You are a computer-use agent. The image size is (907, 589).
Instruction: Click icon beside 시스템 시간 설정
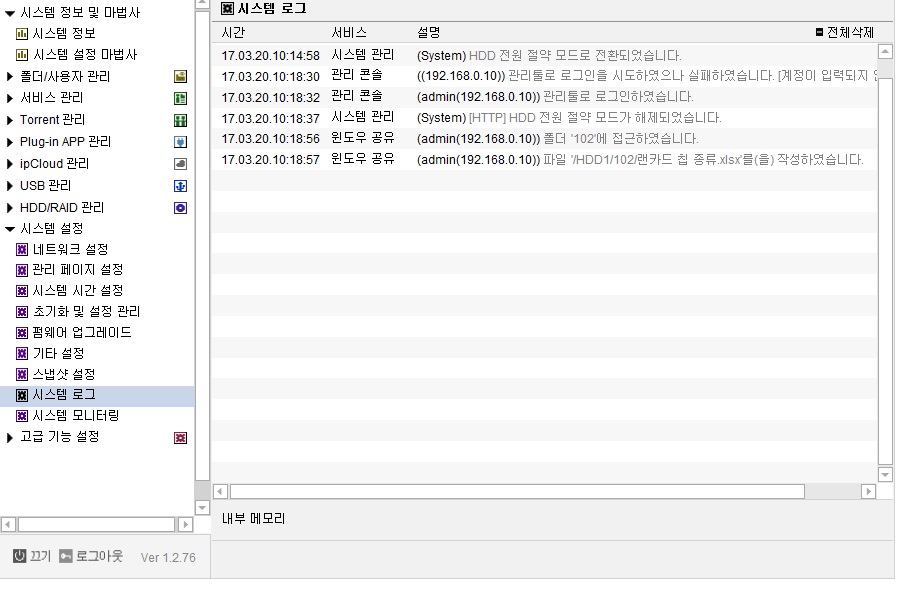pyautogui.click(x=22, y=291)
